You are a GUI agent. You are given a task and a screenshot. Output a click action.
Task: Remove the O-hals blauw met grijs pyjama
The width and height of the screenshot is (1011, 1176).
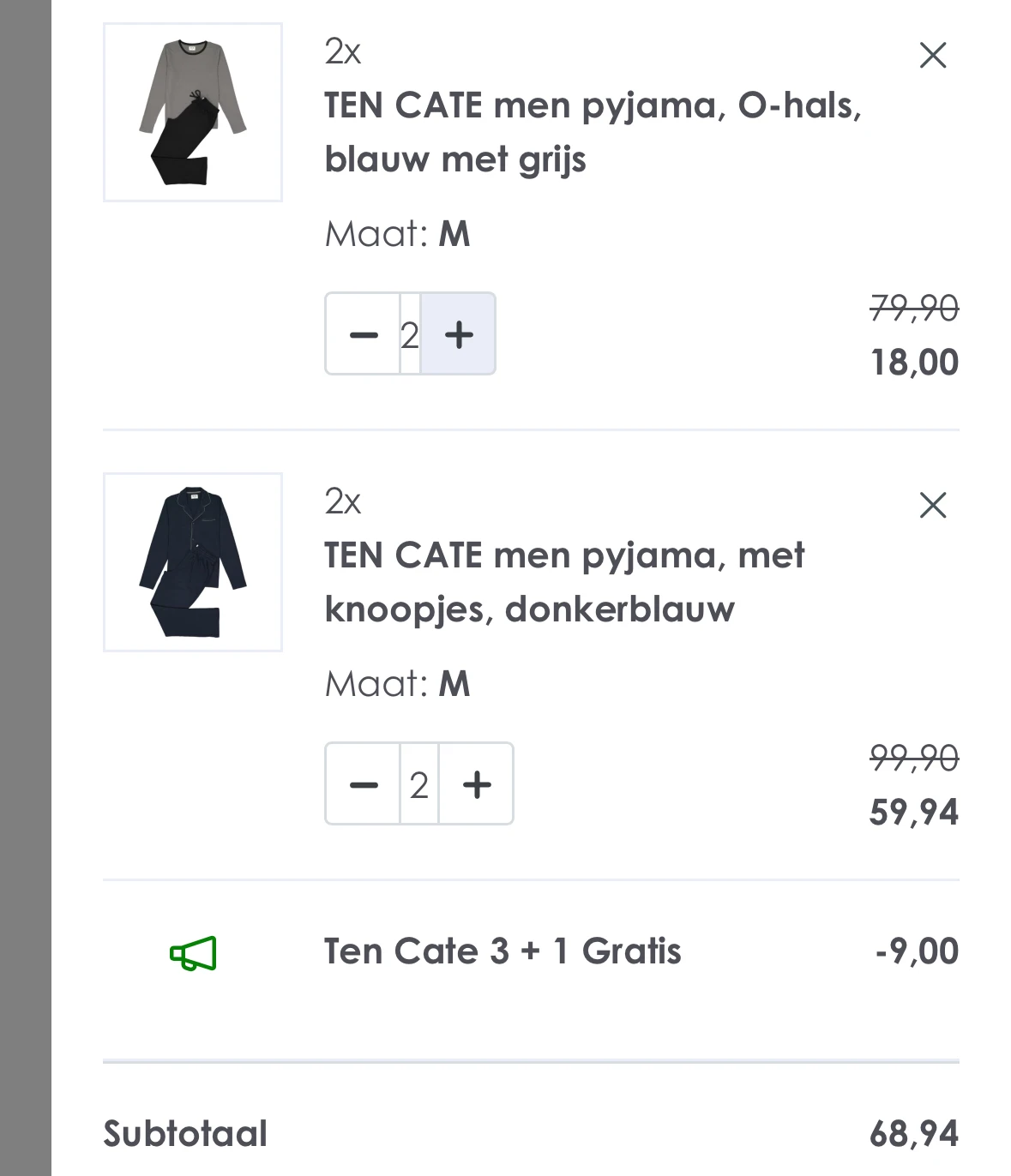pyautogui.click(x=932, y=56)
